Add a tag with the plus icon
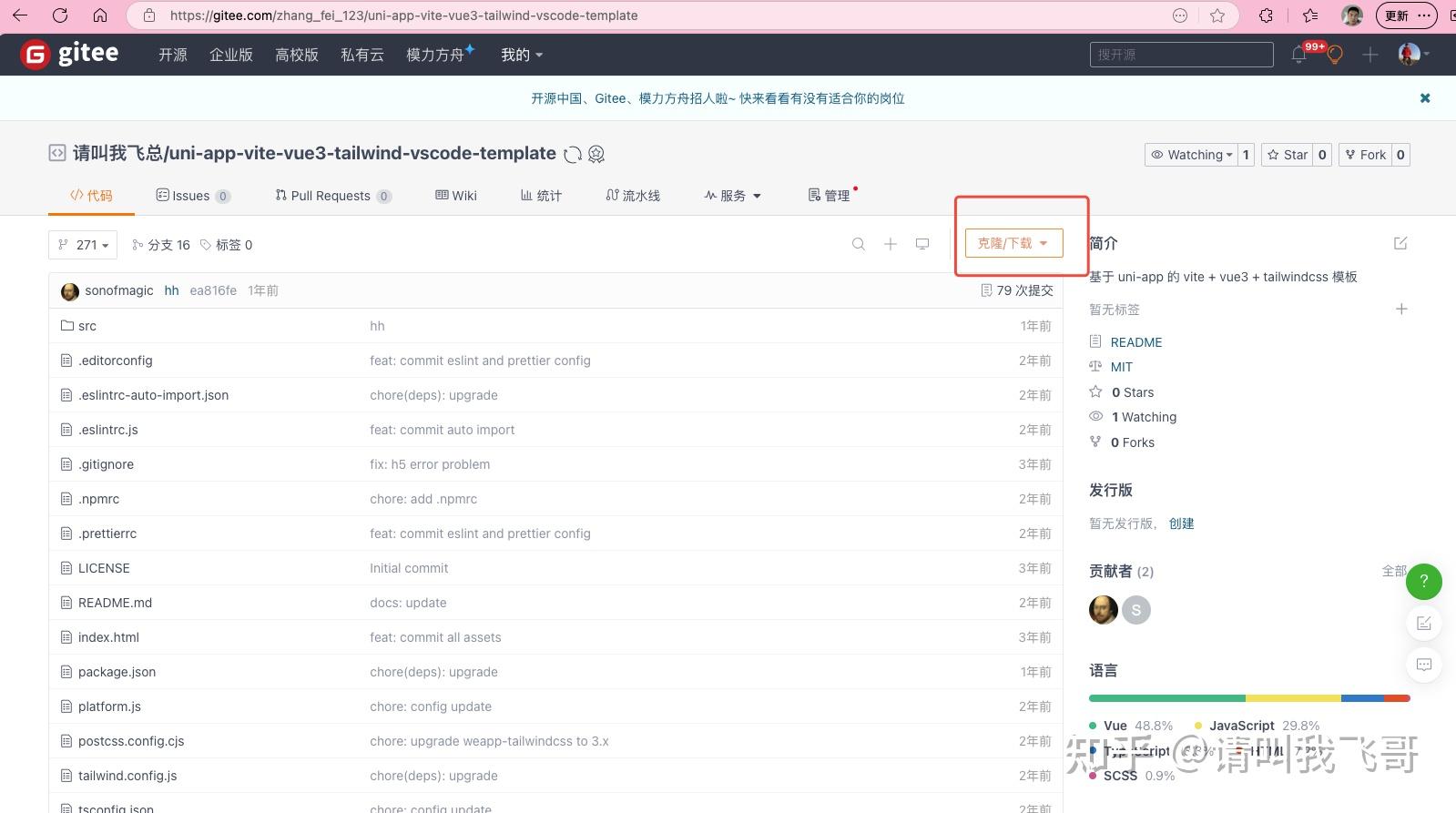Image resolution: width=1456 pixels, height=813 pixels. click(1401, 310)
